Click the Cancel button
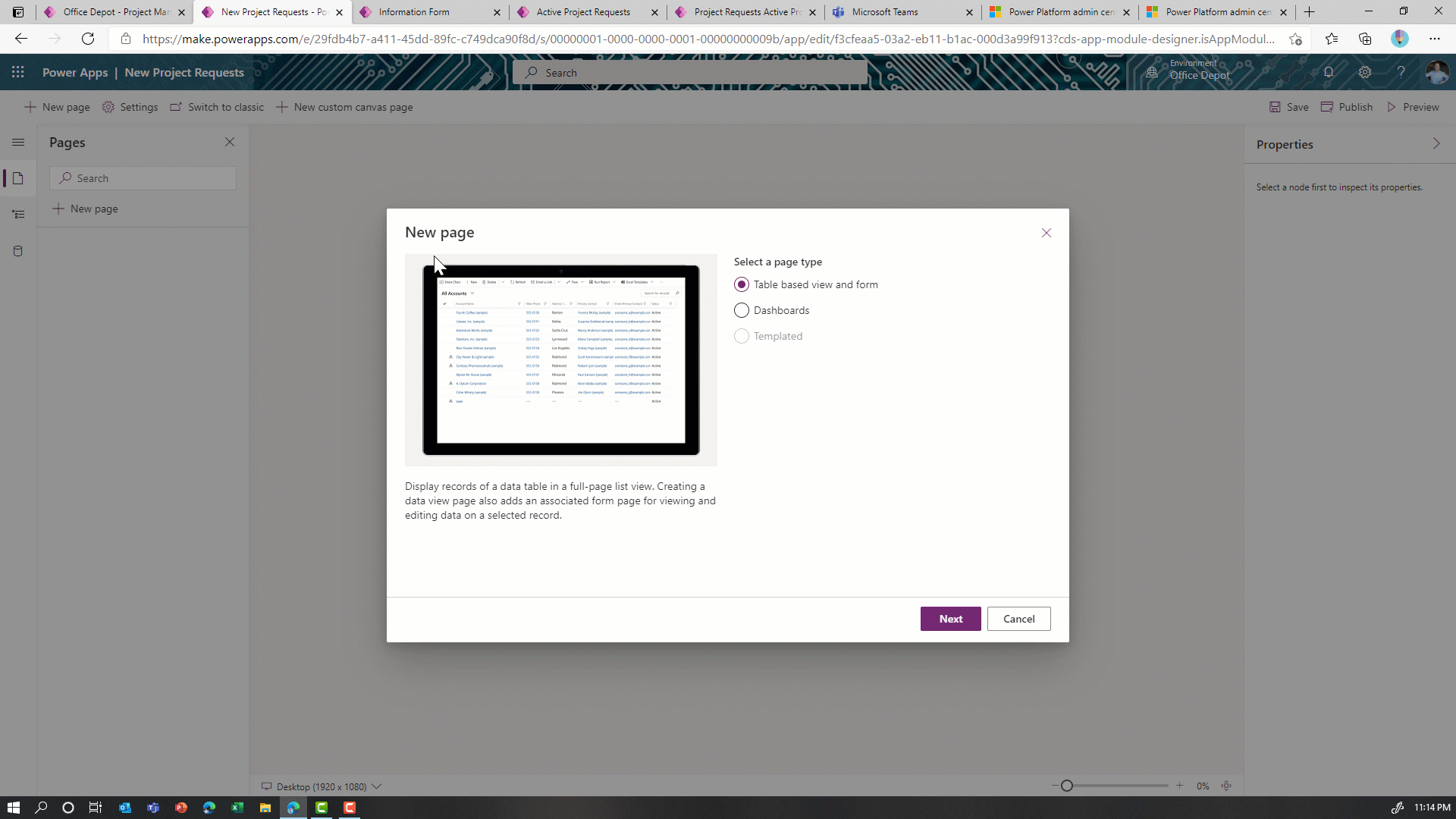Screen dimensions: 1456x819 [1018, 619]
